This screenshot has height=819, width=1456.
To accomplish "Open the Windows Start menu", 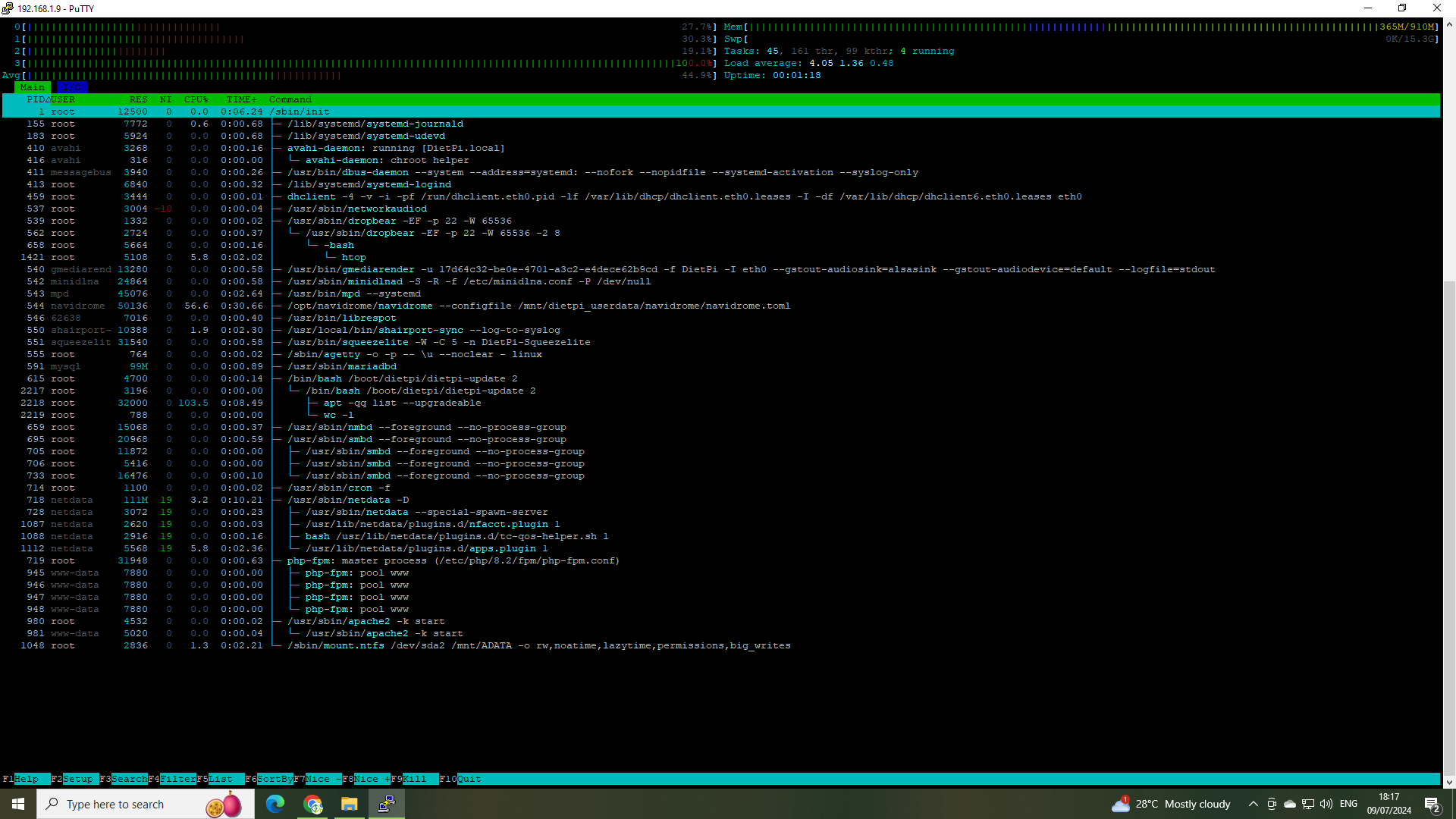I will [18, 804].
